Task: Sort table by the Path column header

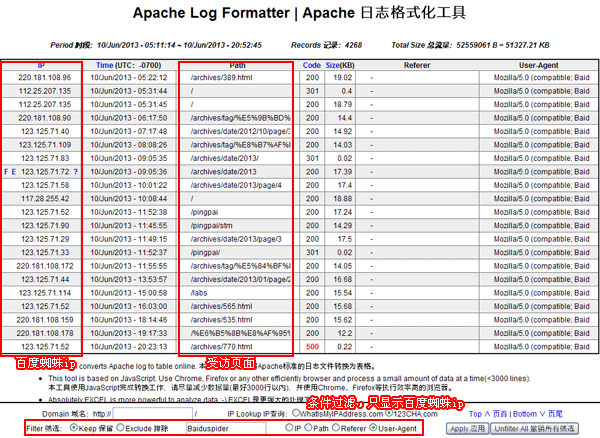Action: click(x=238, y=64)
